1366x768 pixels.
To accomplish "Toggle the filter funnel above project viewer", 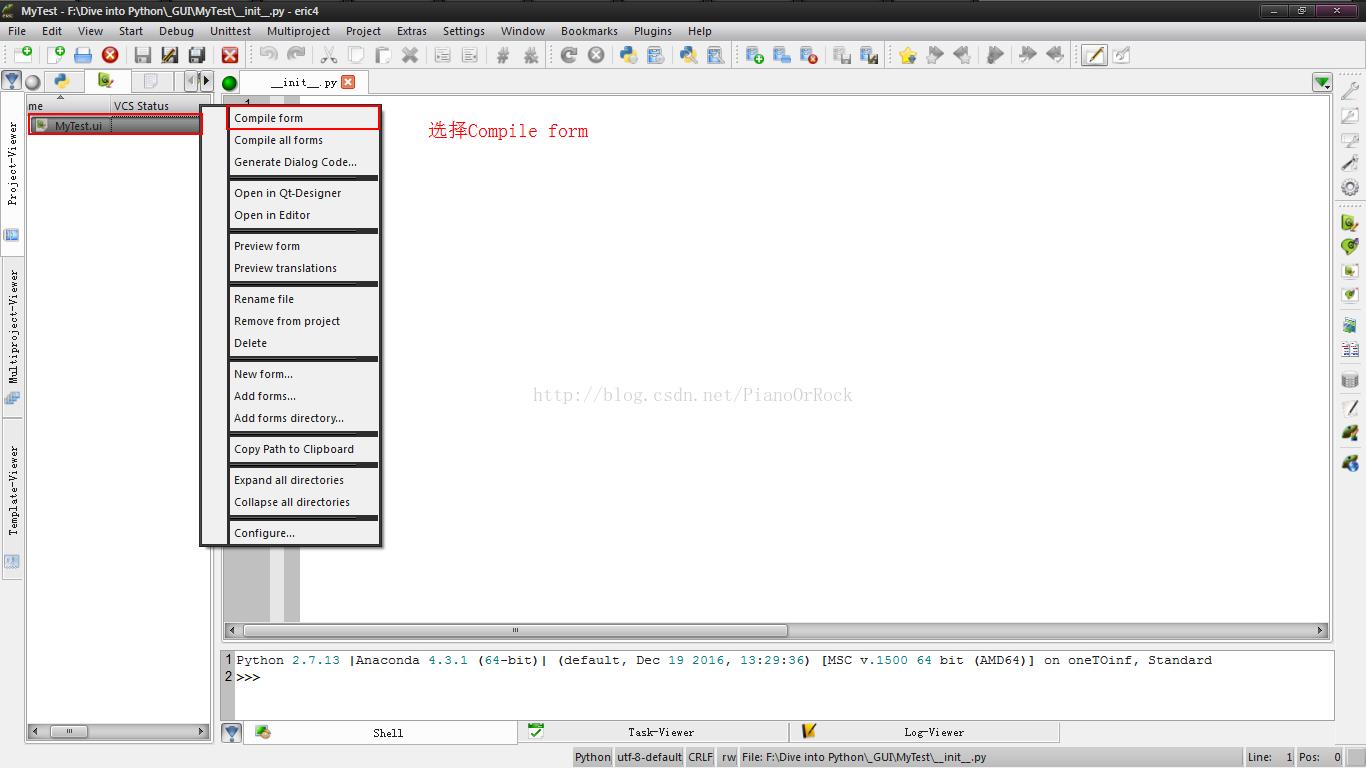I will pyautogui.click(x=11, y=81).
